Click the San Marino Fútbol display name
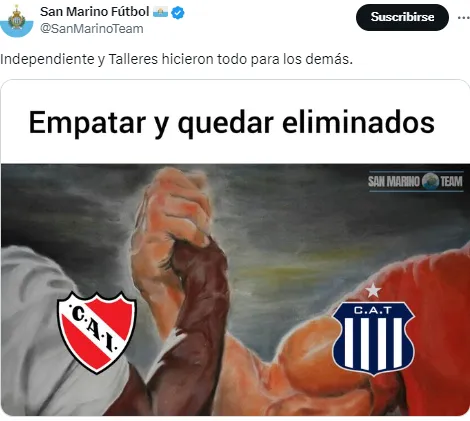470x421 pixels. pyautogui.click(x=94, y=12)
